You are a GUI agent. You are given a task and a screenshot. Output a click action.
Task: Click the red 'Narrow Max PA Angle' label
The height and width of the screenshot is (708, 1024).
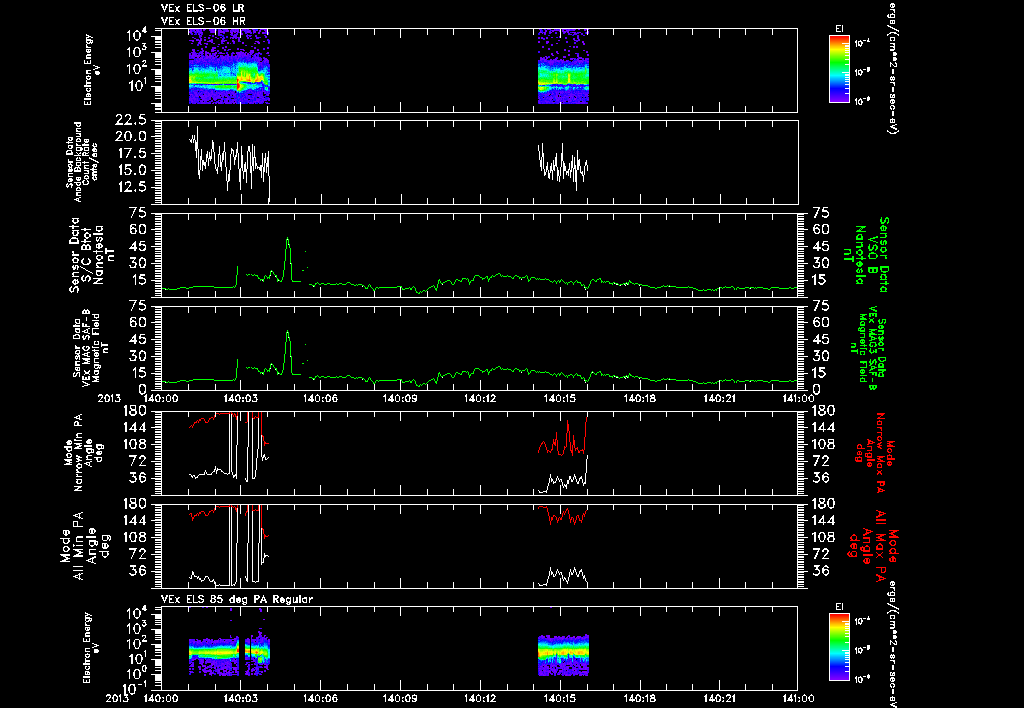[x=874, y=453]
